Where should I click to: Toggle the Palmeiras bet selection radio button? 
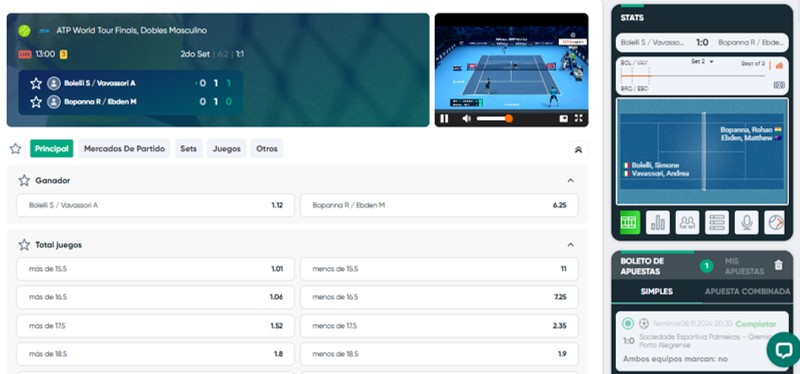pyautogui.click(x=628, y=323)
